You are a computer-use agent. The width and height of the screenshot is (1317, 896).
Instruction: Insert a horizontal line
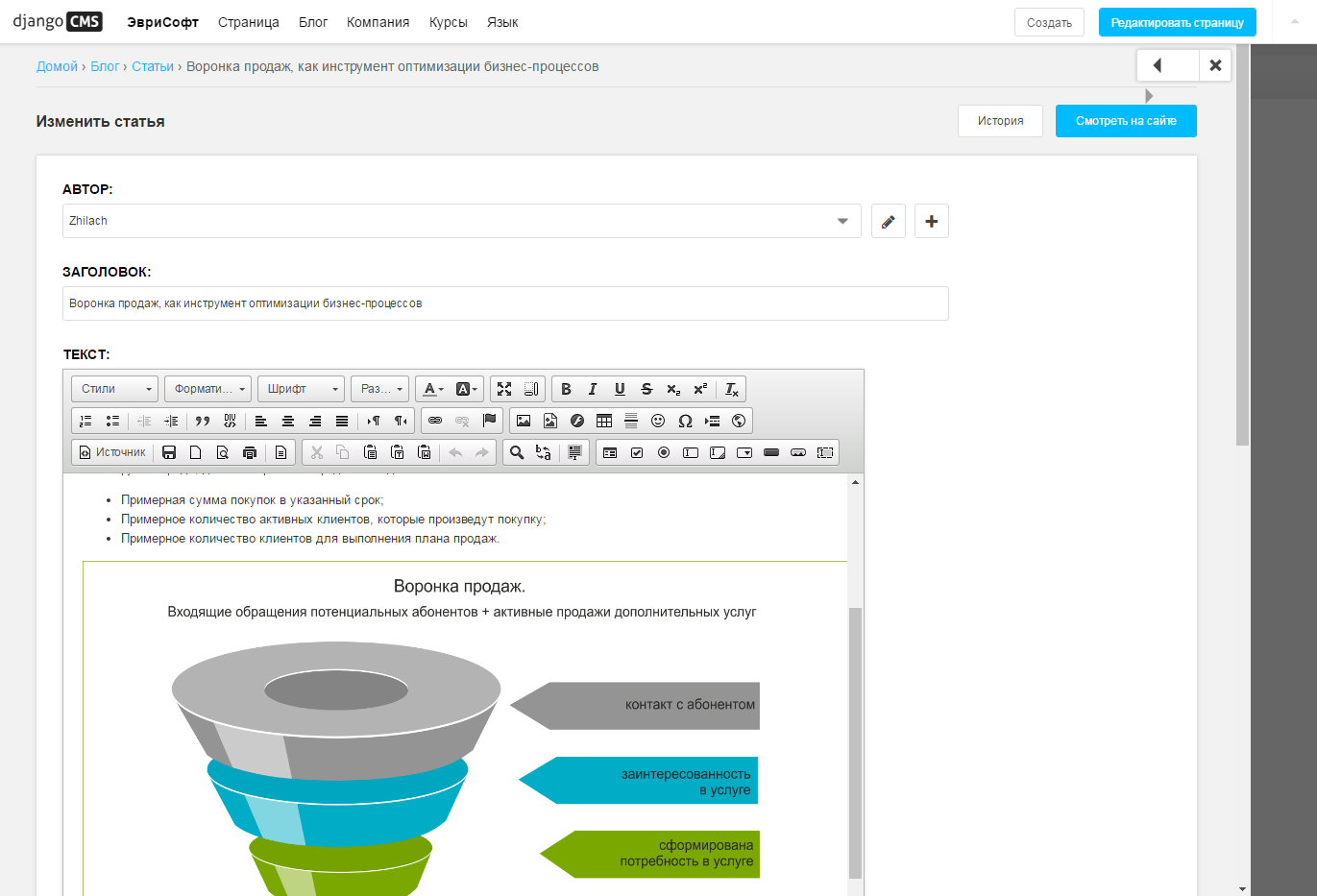[x=631, y=421]
